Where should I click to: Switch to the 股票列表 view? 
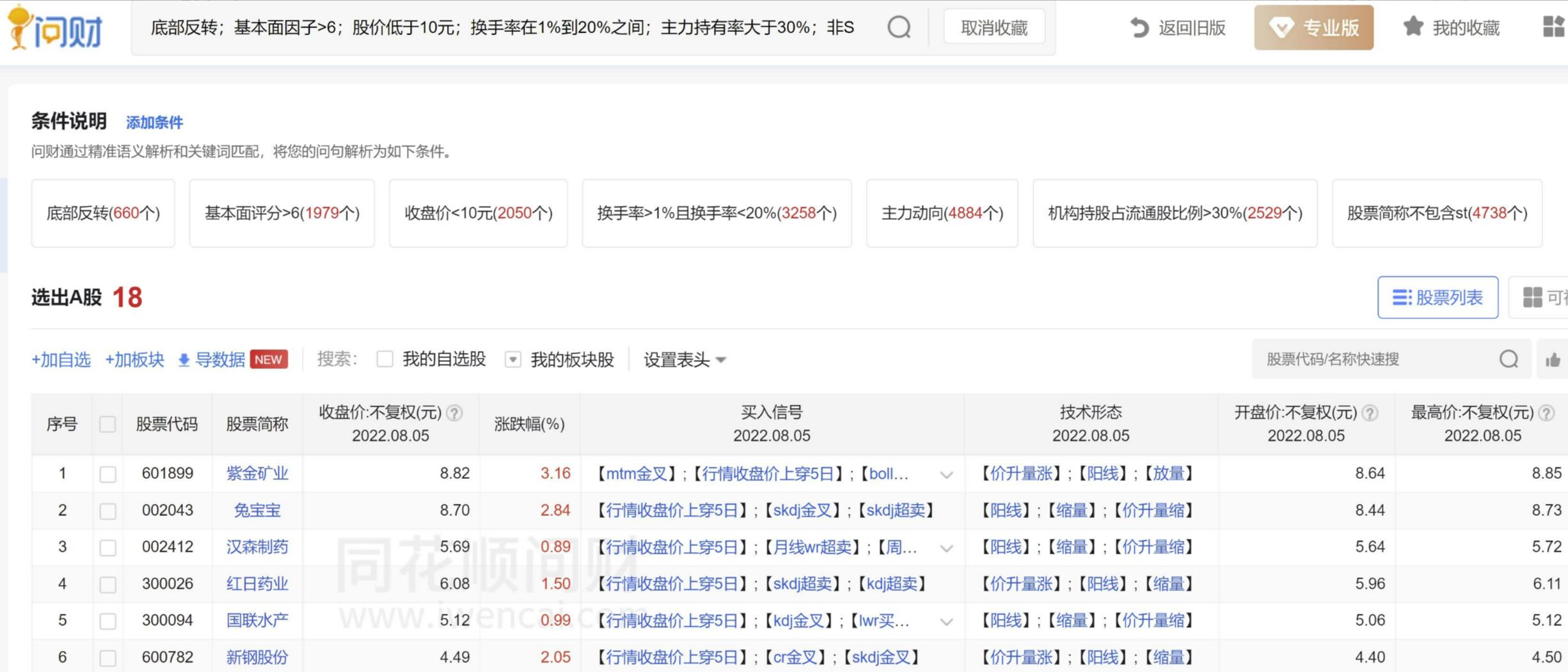coord(1436,297)
